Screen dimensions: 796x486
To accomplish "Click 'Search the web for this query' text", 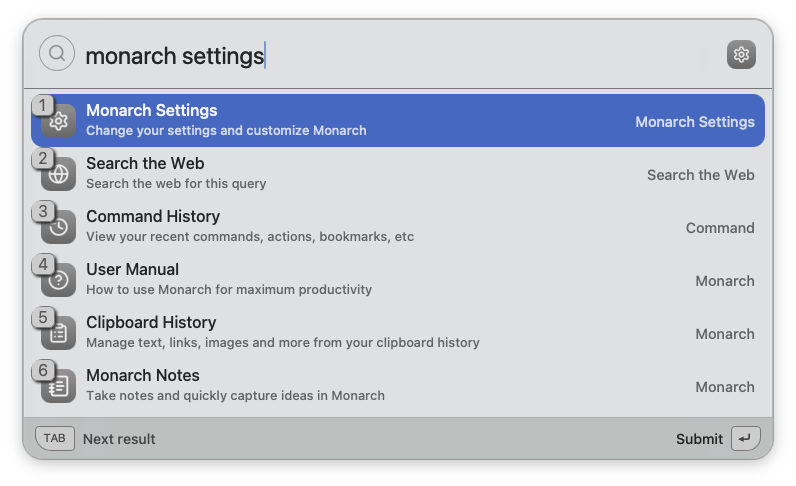I will click(176, 183).
